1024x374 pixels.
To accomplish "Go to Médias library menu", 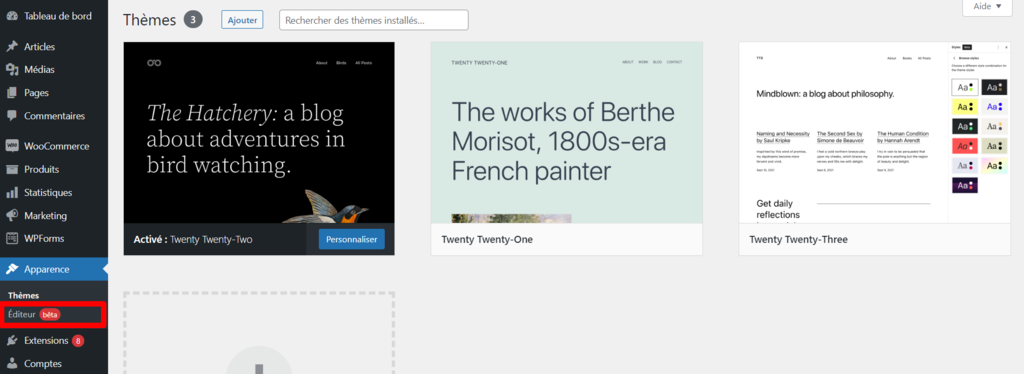I will [x=54, y=70].
